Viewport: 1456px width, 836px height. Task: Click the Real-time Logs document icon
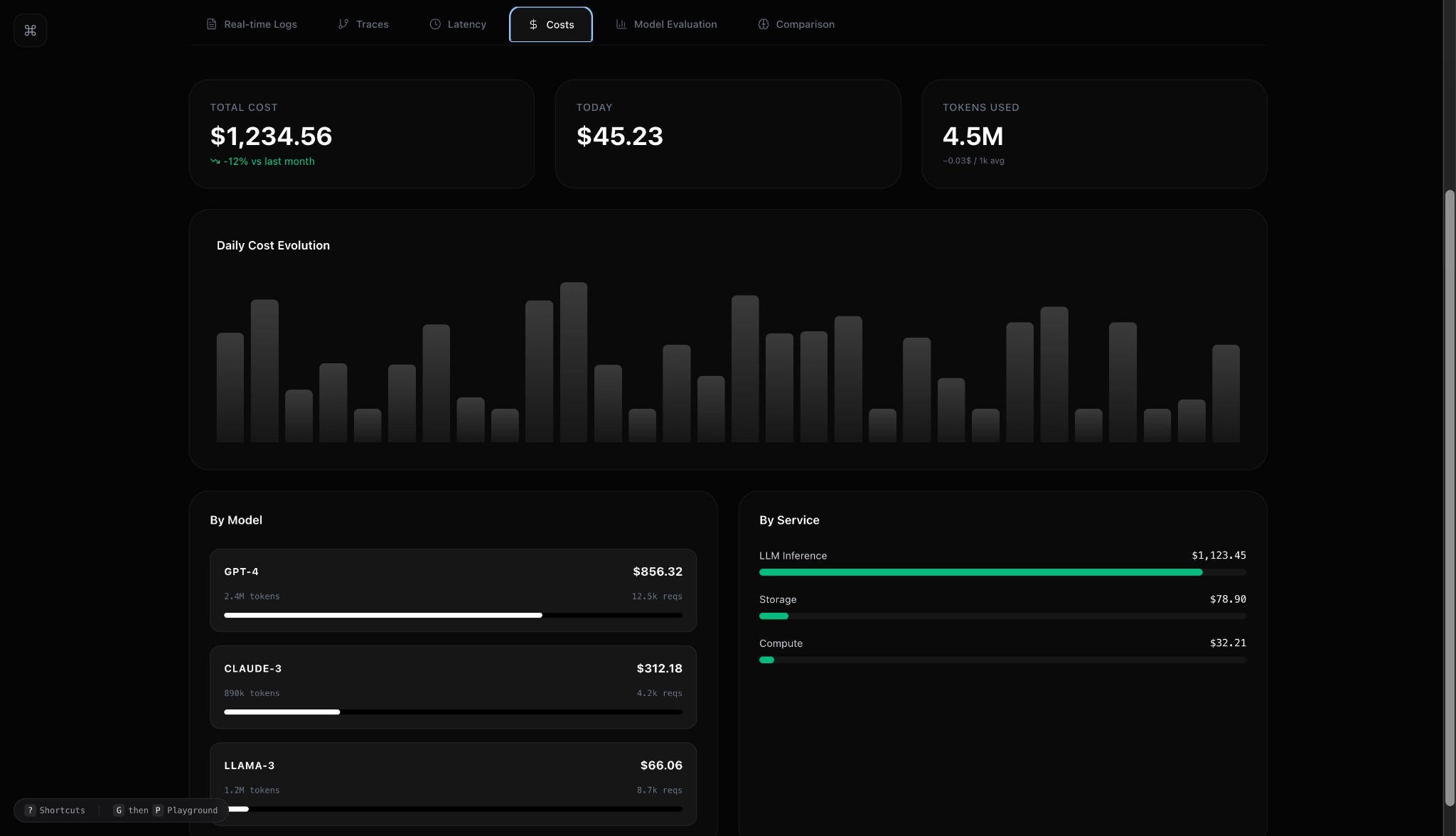click(211, 24)
